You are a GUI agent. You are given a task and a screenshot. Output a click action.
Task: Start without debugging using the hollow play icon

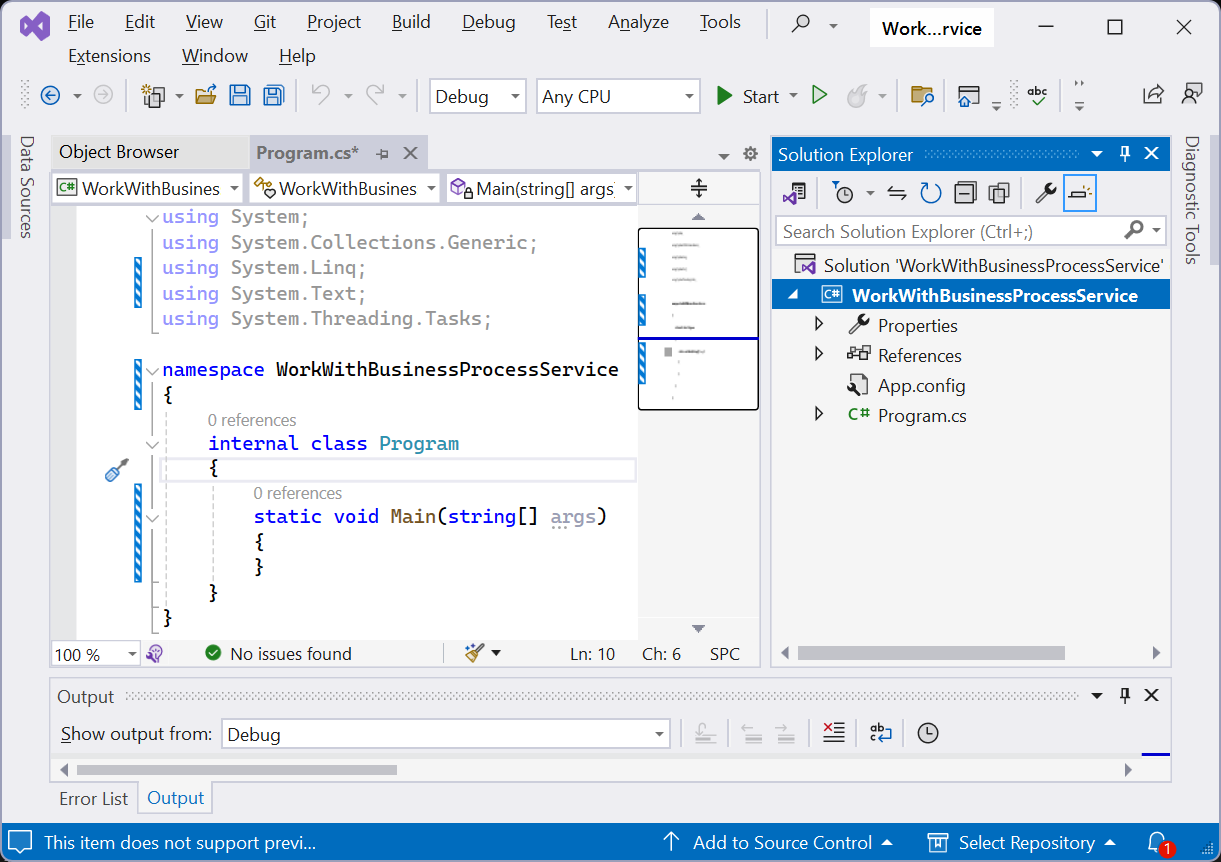(820, 96)
